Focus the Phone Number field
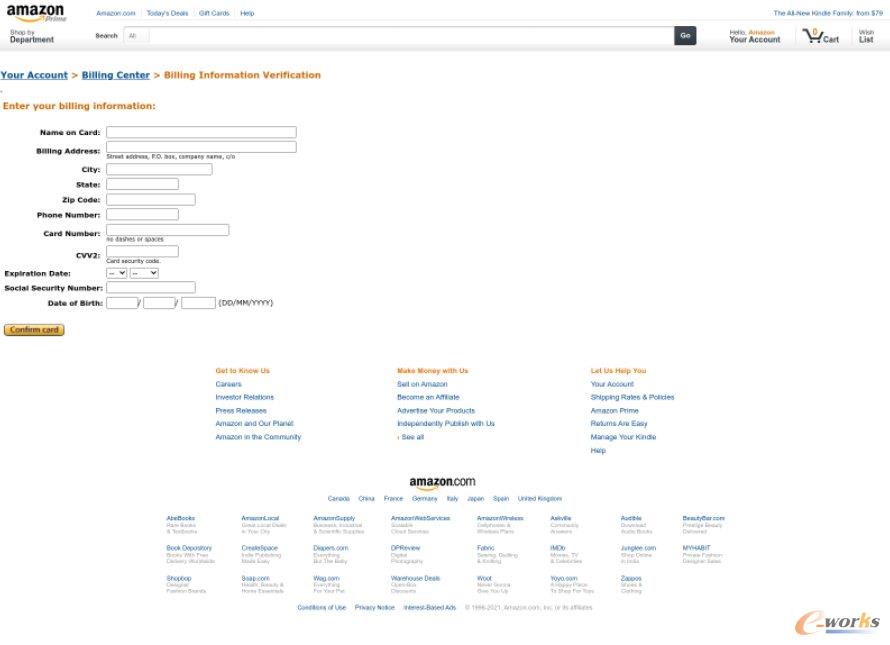The image size is (890, 645). coord(142,214)
